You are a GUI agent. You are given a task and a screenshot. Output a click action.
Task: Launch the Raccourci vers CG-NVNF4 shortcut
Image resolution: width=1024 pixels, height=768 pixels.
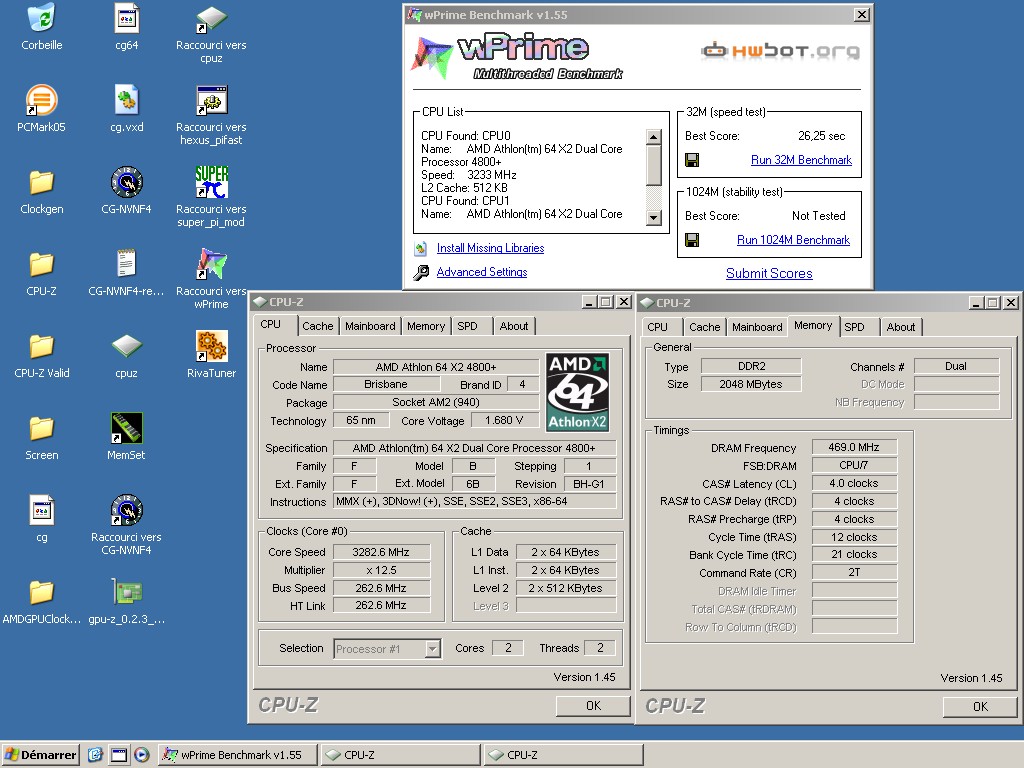tap(126, 511)
